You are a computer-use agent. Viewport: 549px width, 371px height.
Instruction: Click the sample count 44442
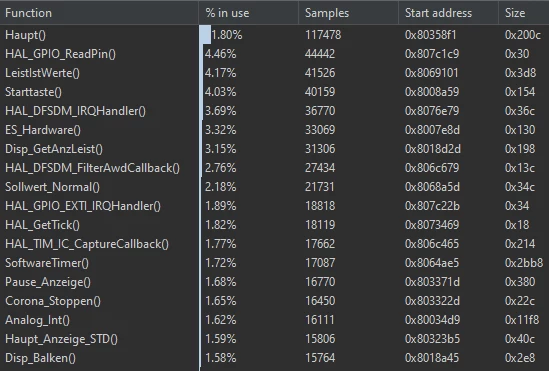tap(320, 54)
